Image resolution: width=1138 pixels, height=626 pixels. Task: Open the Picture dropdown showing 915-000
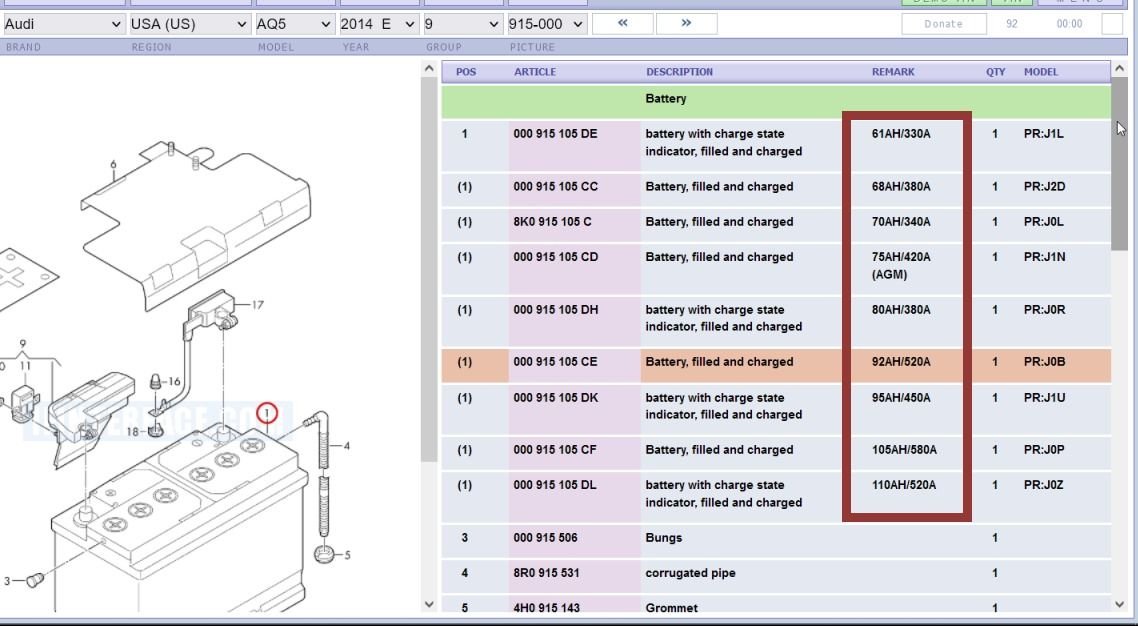[546, 23]
